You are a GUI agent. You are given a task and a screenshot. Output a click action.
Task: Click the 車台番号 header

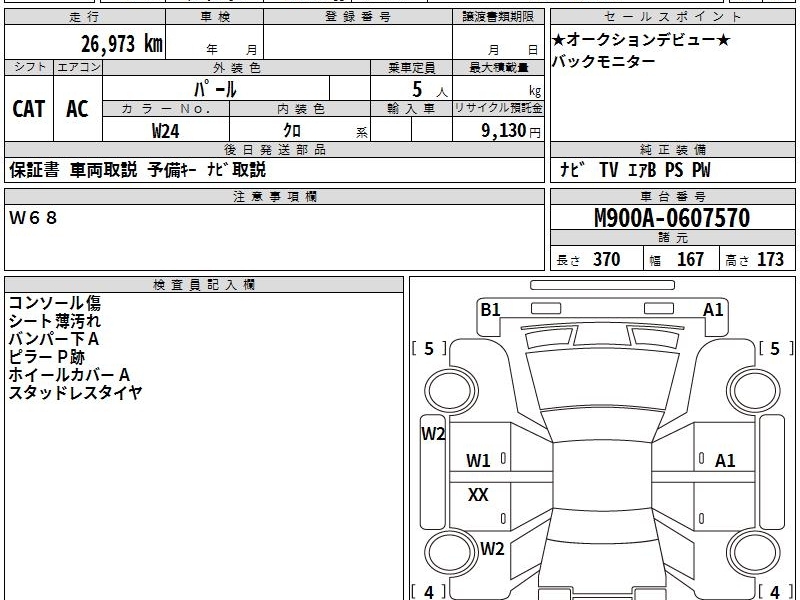[673, 196]
